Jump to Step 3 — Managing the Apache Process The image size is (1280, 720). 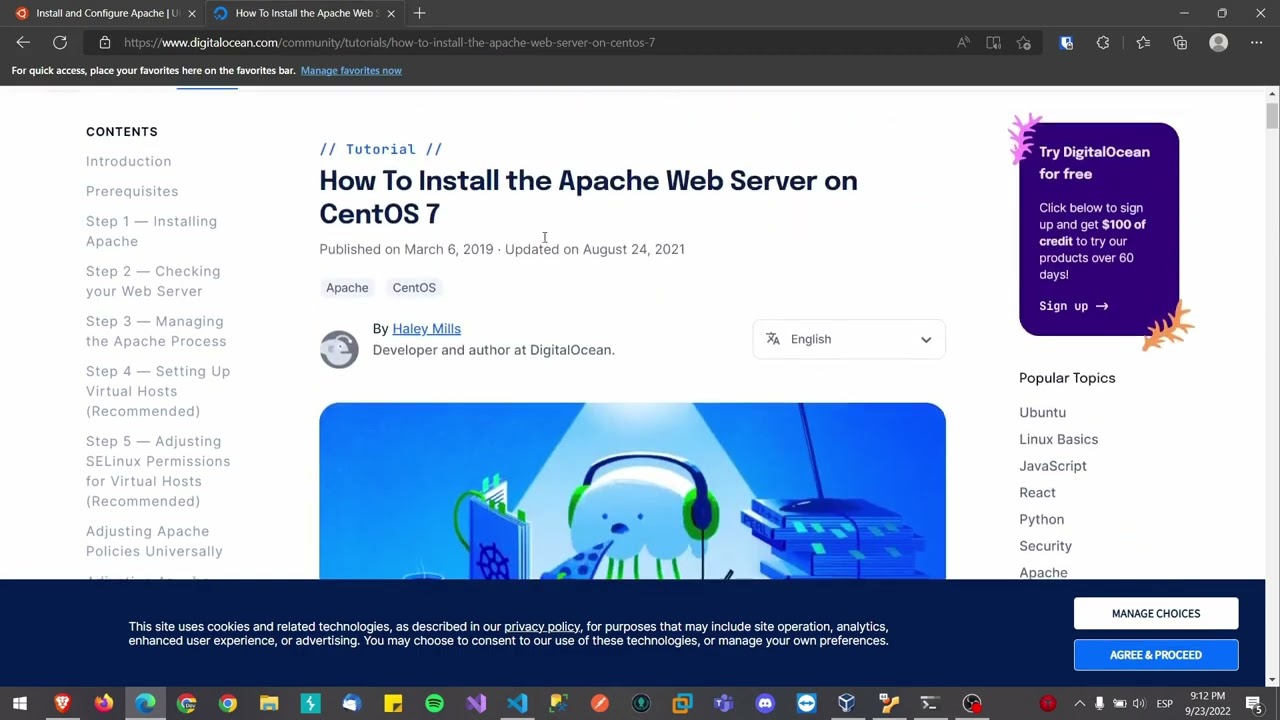click(x=156, y=331)
